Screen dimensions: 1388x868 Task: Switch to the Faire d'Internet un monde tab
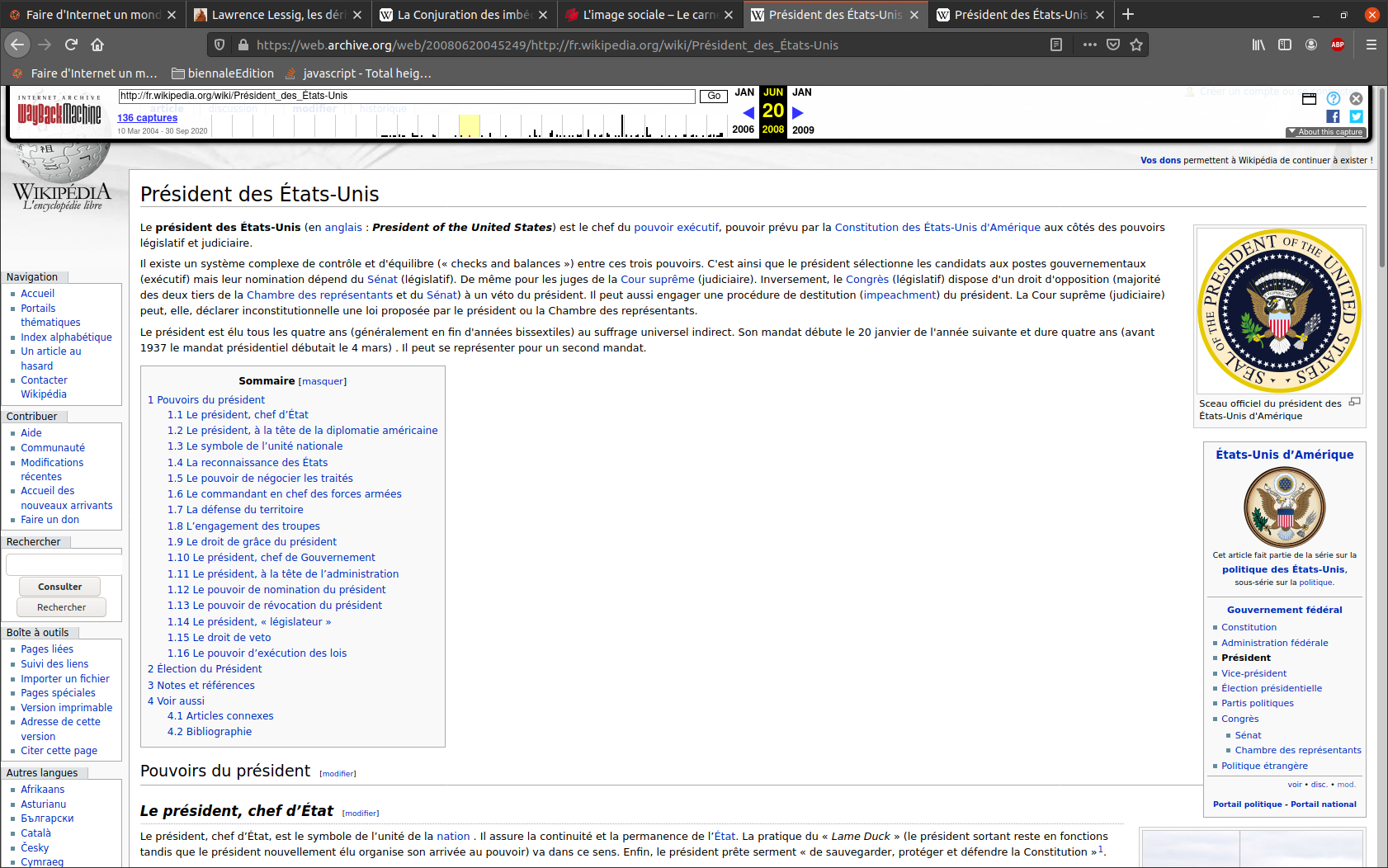pos(92,15)
